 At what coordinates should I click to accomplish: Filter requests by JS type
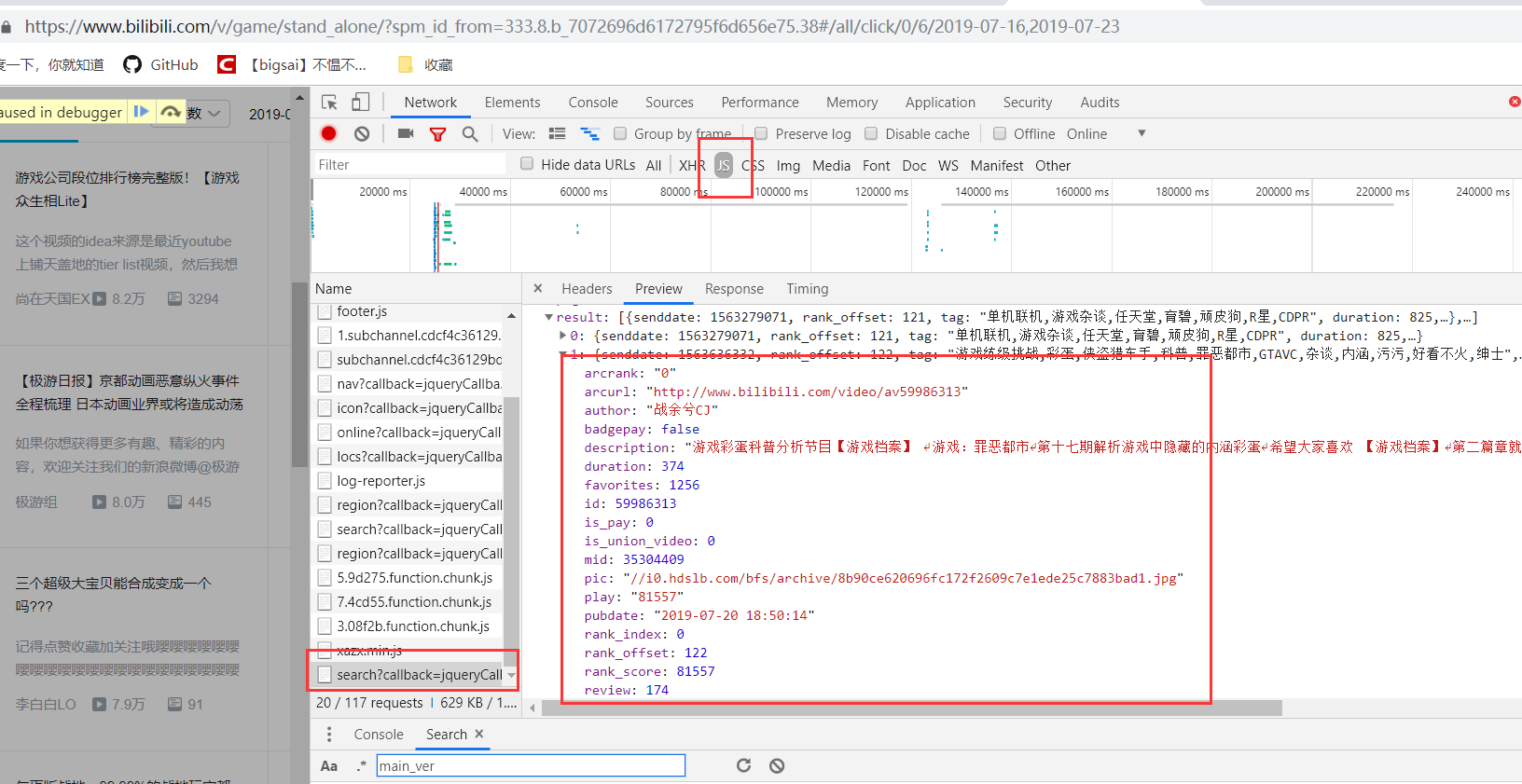724,165
